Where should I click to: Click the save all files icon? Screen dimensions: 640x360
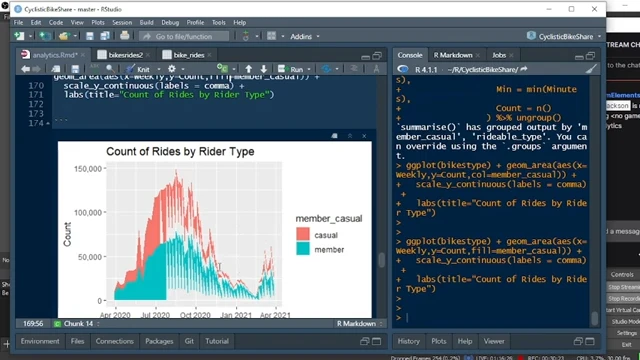(105, 36)
